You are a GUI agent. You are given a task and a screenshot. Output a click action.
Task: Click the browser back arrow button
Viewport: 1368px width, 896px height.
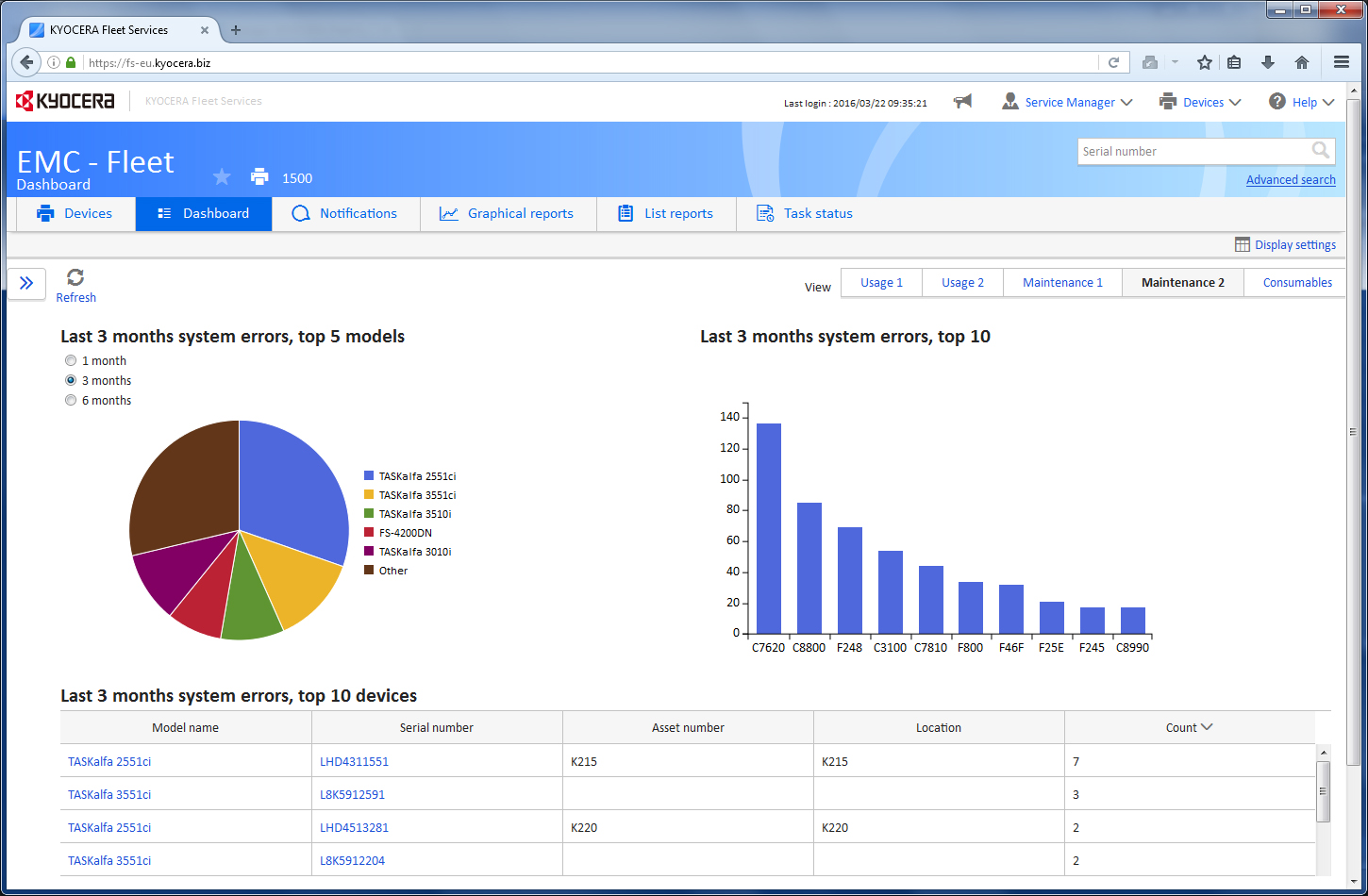[x=26, y=62]
